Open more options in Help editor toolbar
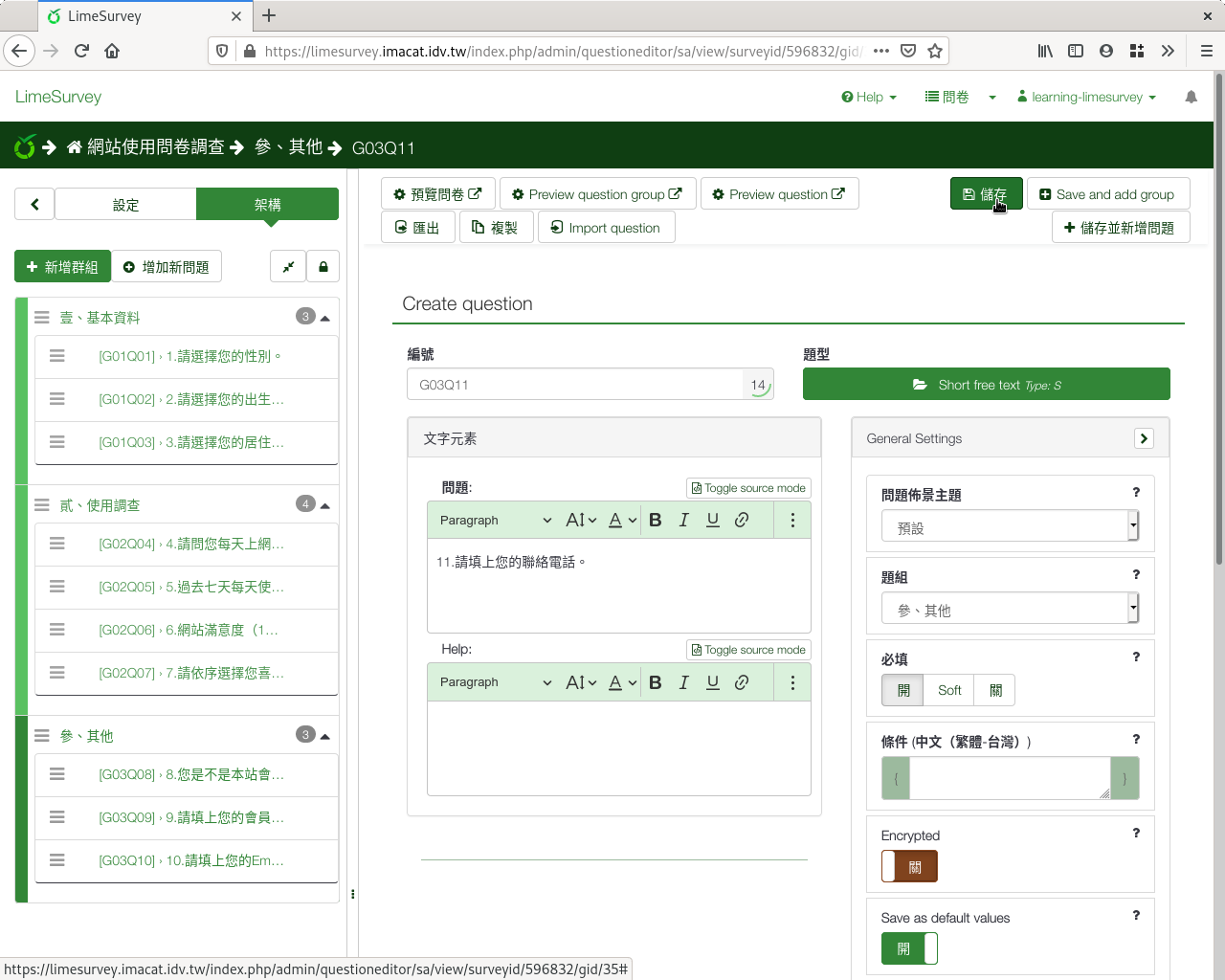1225x980 pixels. pyautogui.click(x=792, y=682)
